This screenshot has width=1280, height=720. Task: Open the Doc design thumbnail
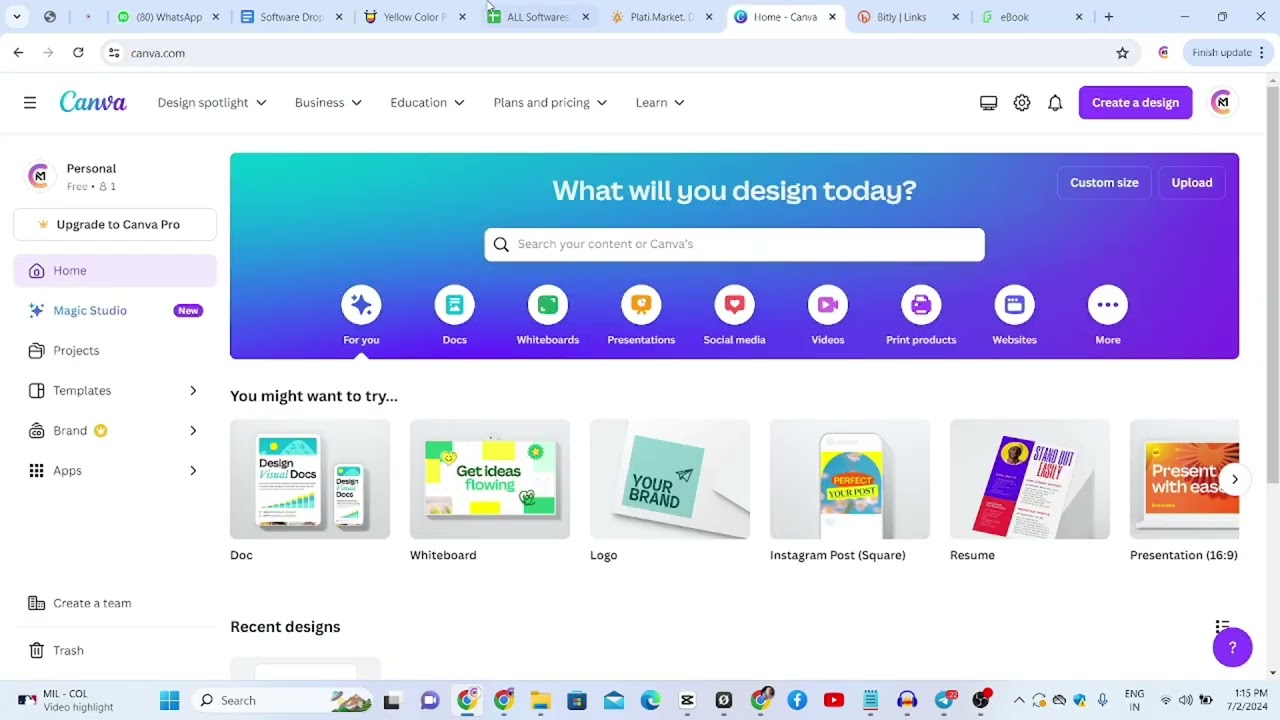(x=310, y=479)
